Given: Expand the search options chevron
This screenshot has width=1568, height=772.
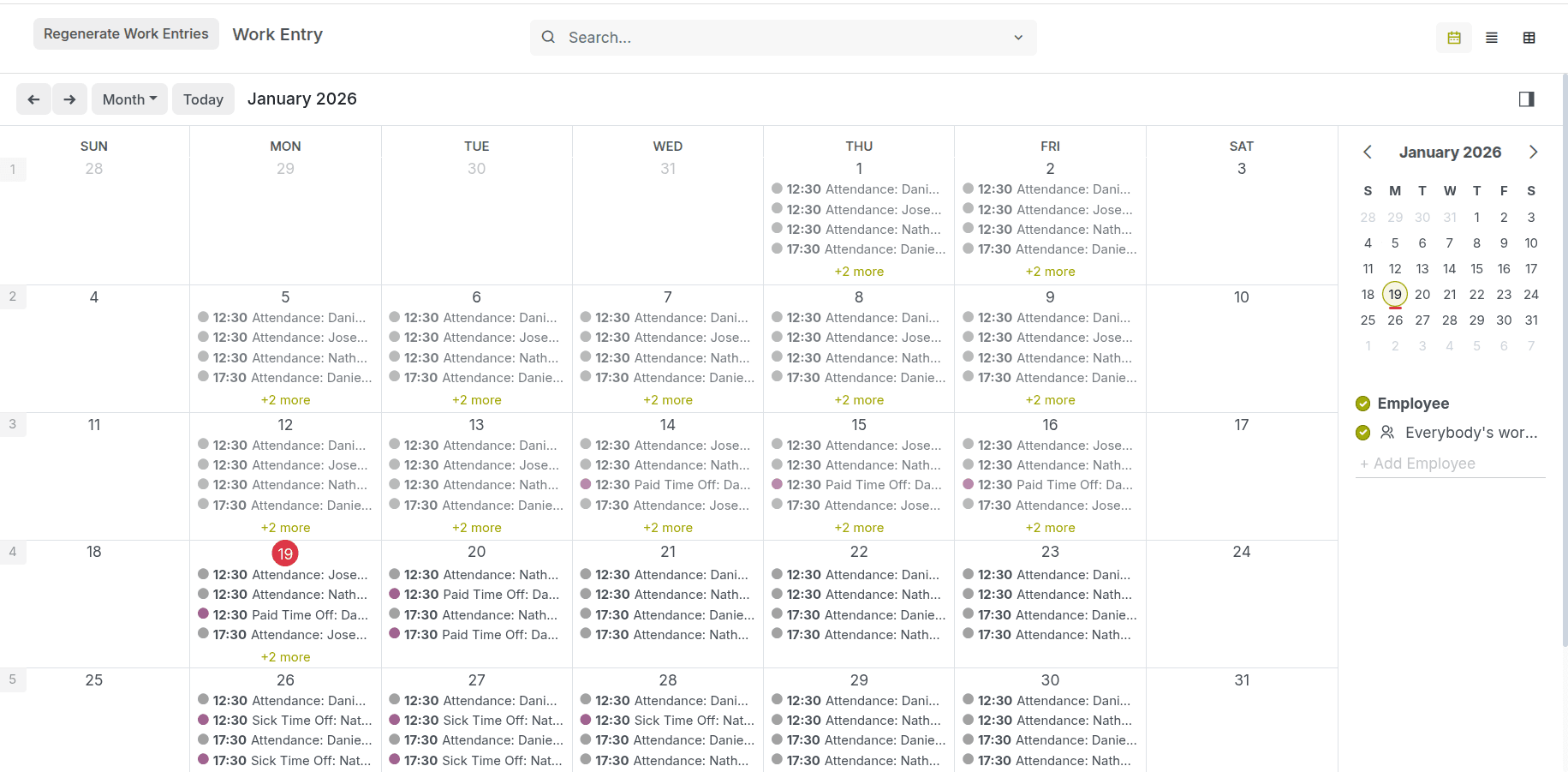Looking at the screenshot, I should click(x=1017, y=38).
